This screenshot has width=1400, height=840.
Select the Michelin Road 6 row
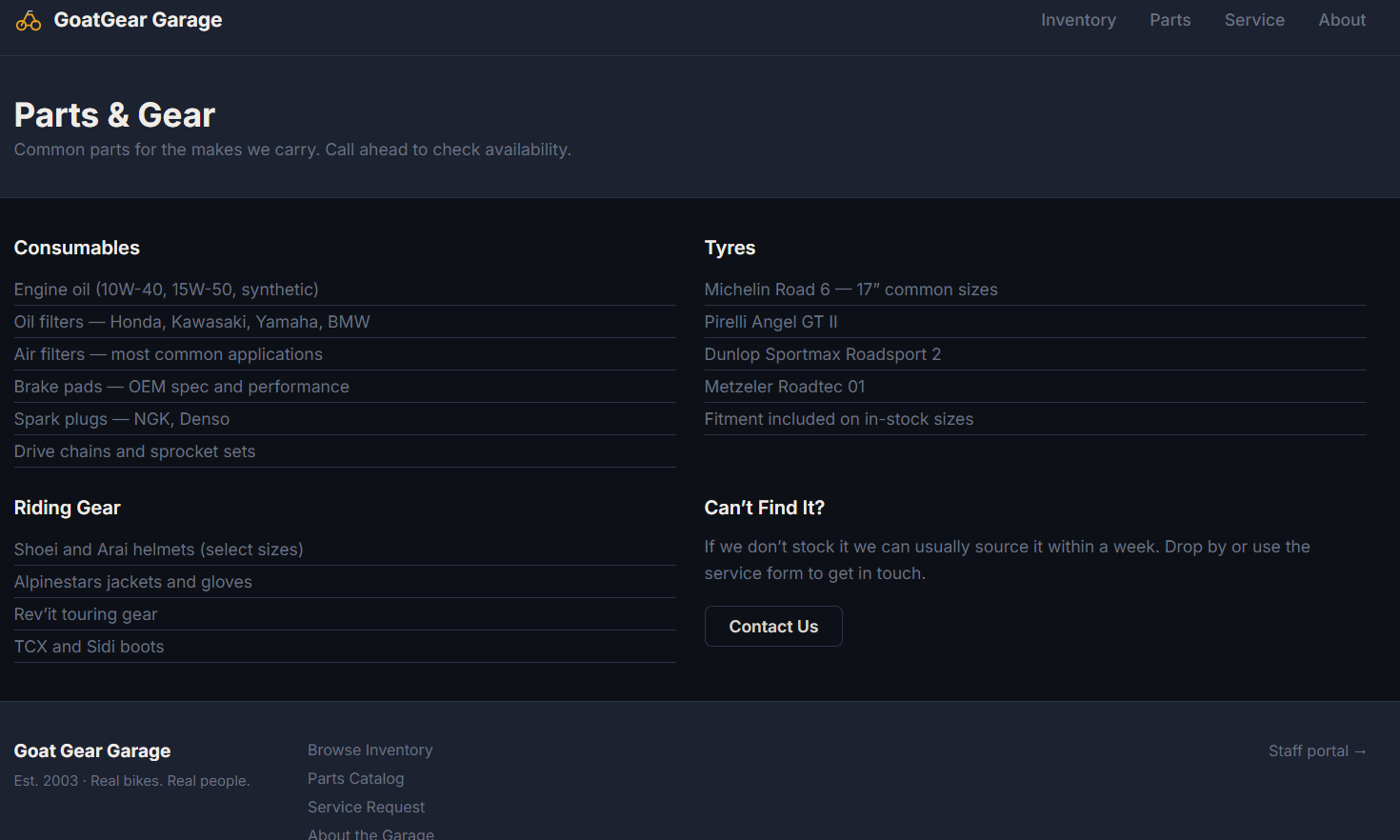1035,290
